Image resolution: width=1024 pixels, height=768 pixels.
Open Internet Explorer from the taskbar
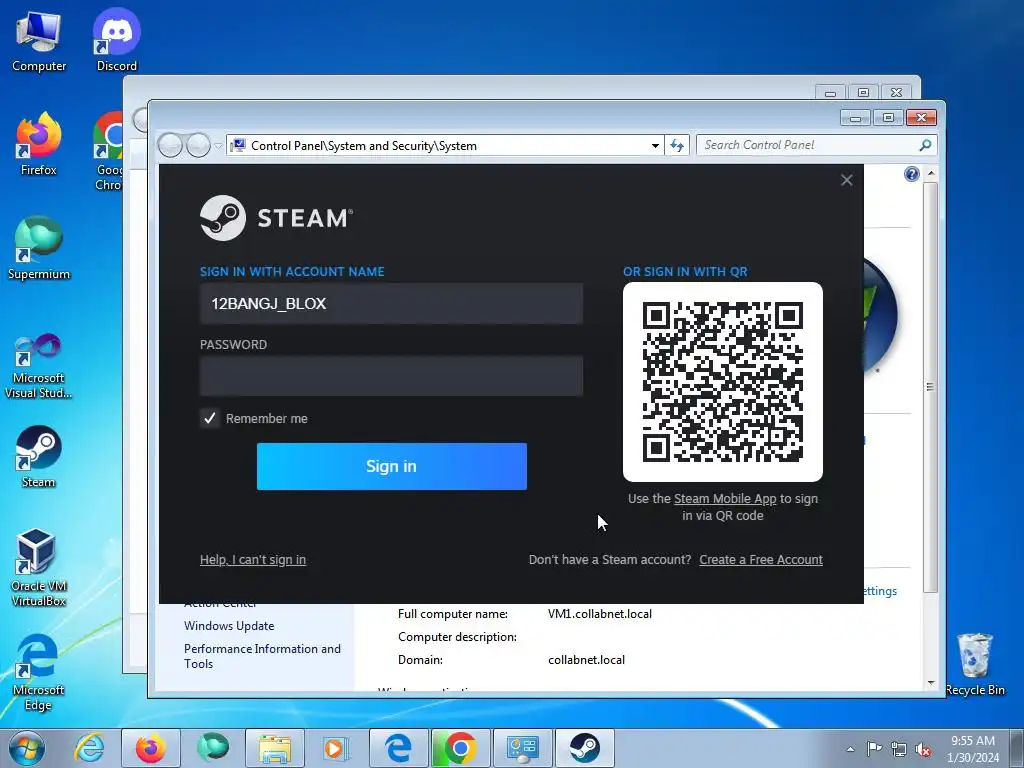(x=89, y=748)
